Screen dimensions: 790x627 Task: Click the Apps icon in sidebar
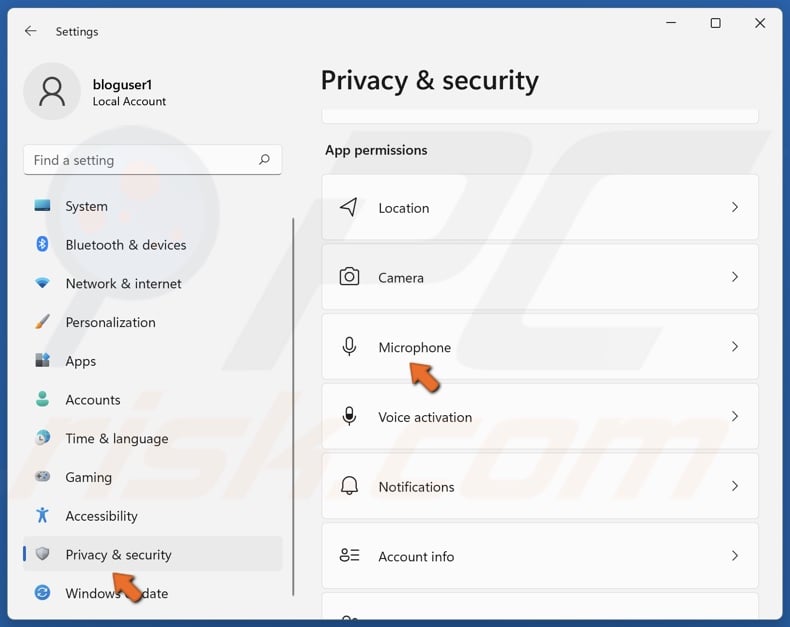(42, 360)
